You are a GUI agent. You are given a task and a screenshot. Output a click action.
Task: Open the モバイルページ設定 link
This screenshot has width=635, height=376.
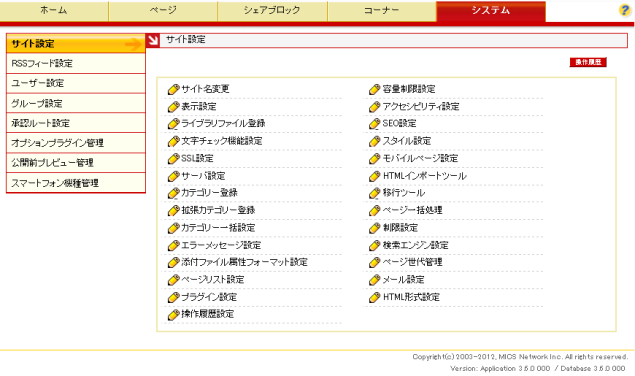tap(420, 158)
